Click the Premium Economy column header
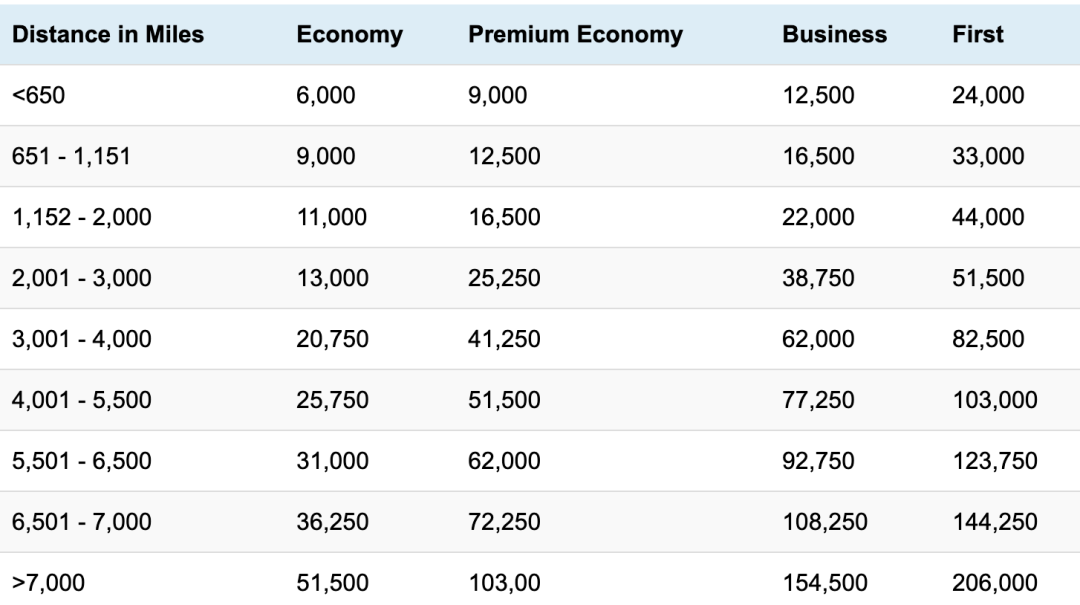 coord(576,35)
